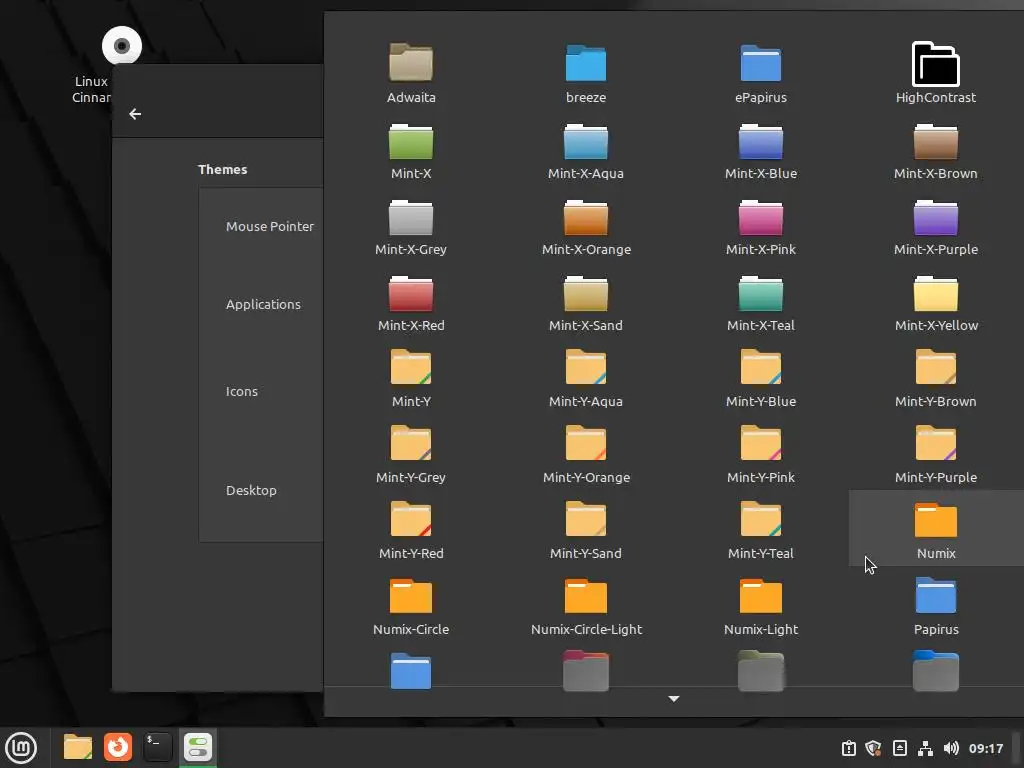Choose the Mint-Y-Red icon theme

click(x=411, y=529)
